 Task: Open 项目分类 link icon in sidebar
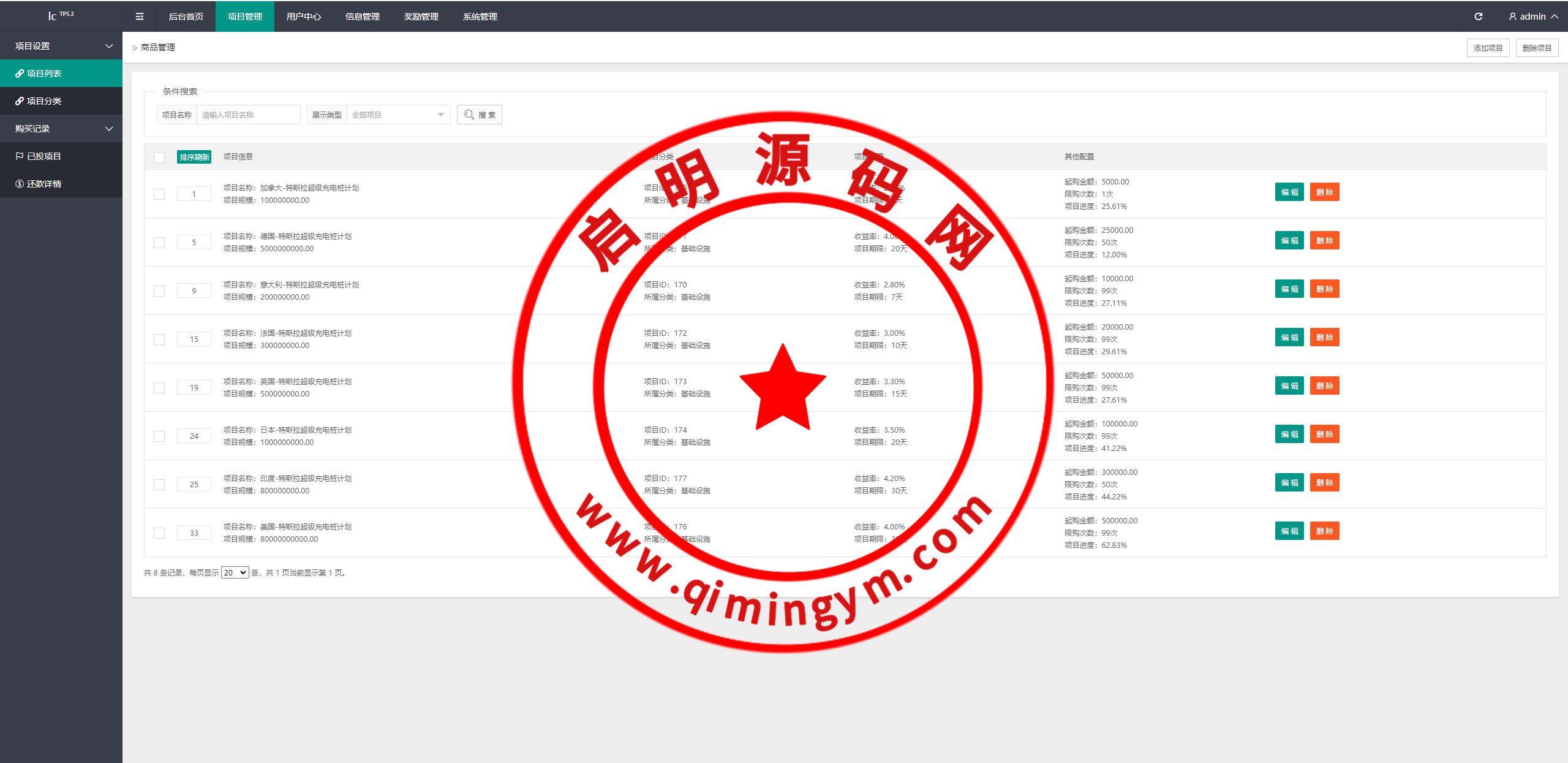click(20, 101)
